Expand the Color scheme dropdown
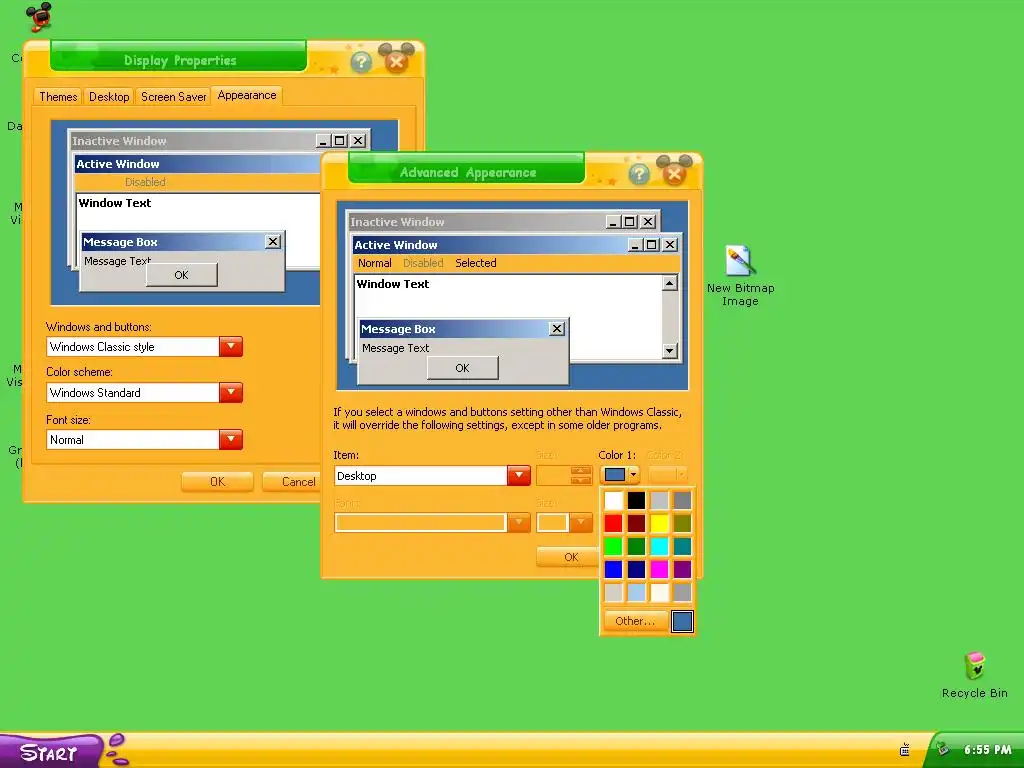 click(x=231, y=392)
